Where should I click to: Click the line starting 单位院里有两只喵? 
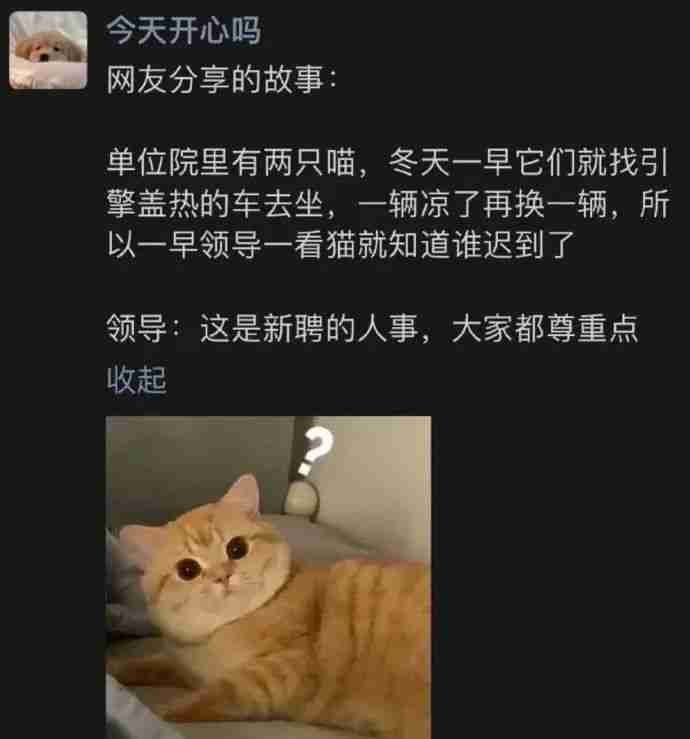click(x=387, y=163)
